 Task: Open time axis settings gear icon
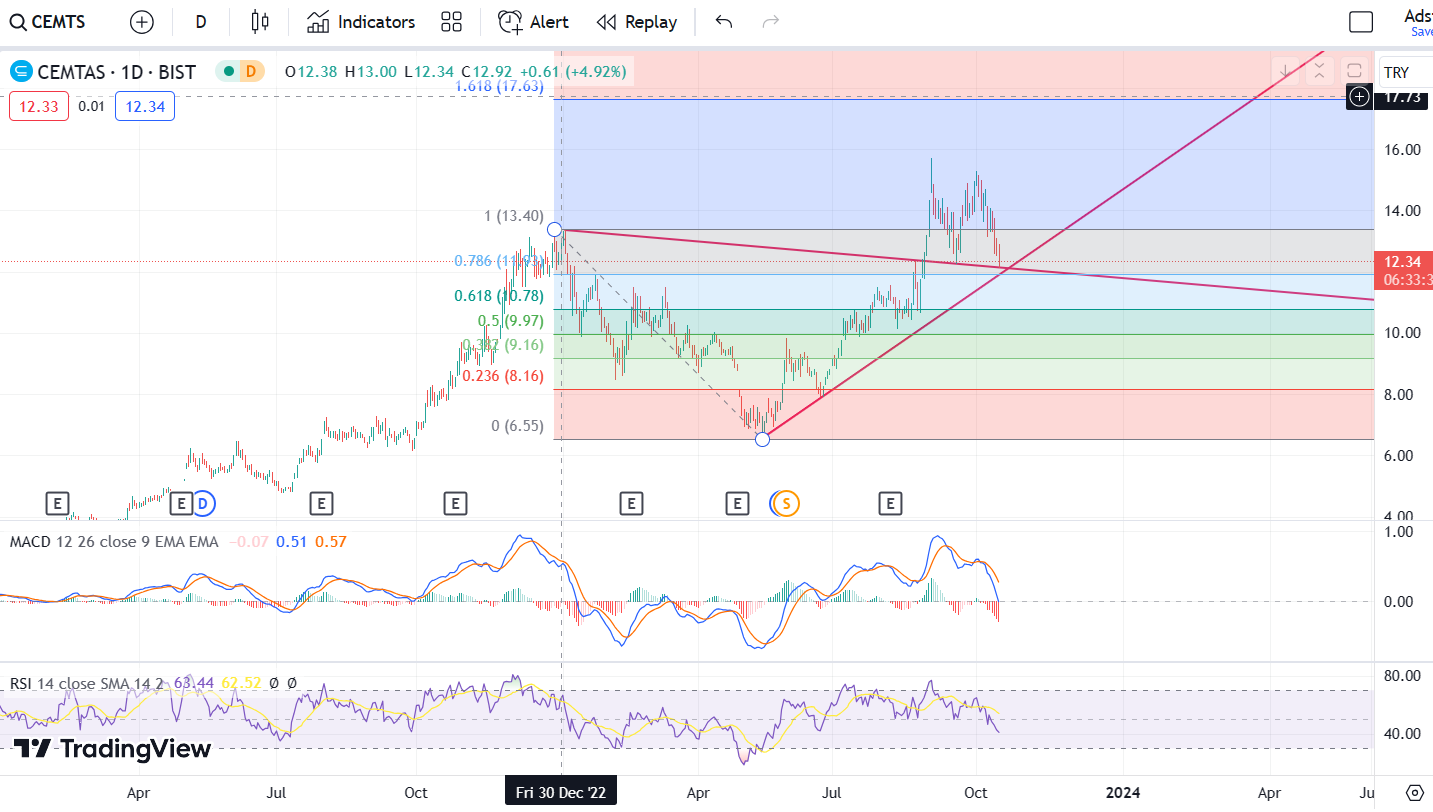pyautogui.click(x=1414, y=792)
